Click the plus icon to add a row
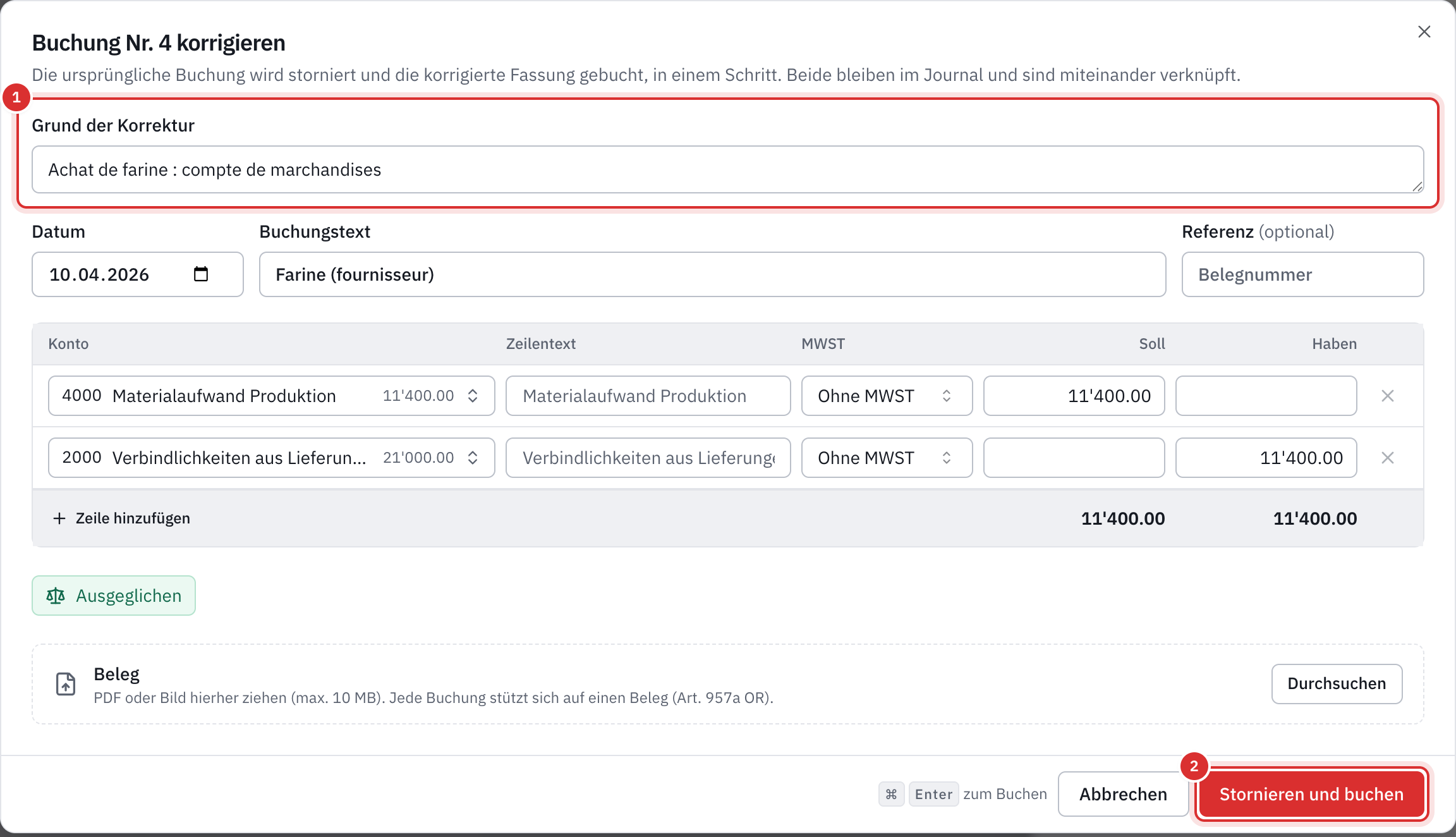1456x837 pixels. [59, 518]
